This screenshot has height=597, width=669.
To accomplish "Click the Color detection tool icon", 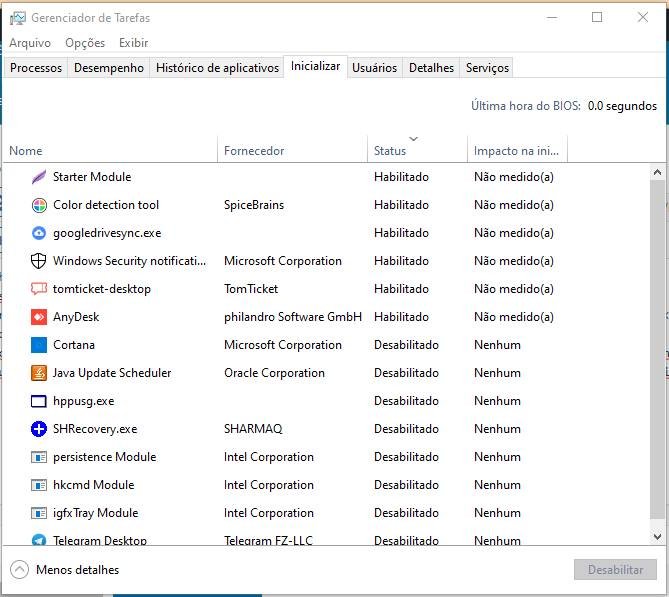I will pos(39,205).
